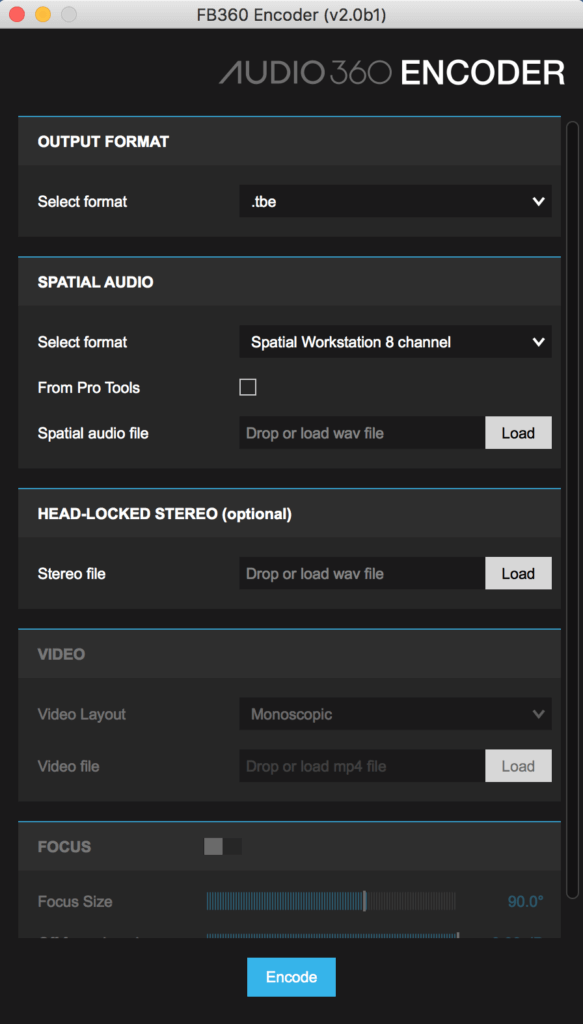This screenshot has width=583, height=1024.
Task: Open the Output Format .tbe dropdown
Action: pos(395,201)
